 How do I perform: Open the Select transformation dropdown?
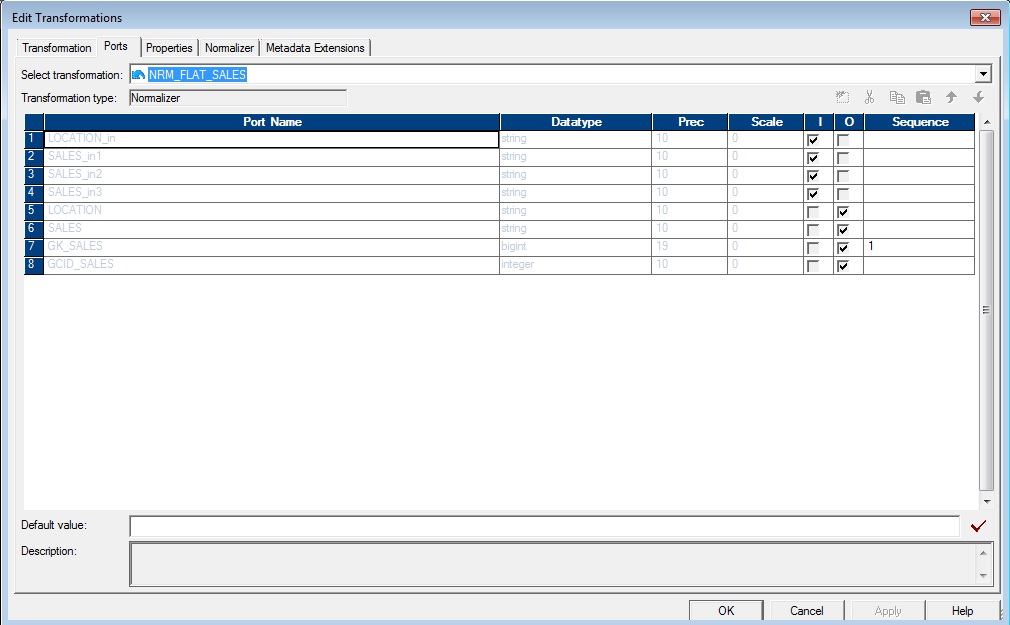[x=983, y=73]
